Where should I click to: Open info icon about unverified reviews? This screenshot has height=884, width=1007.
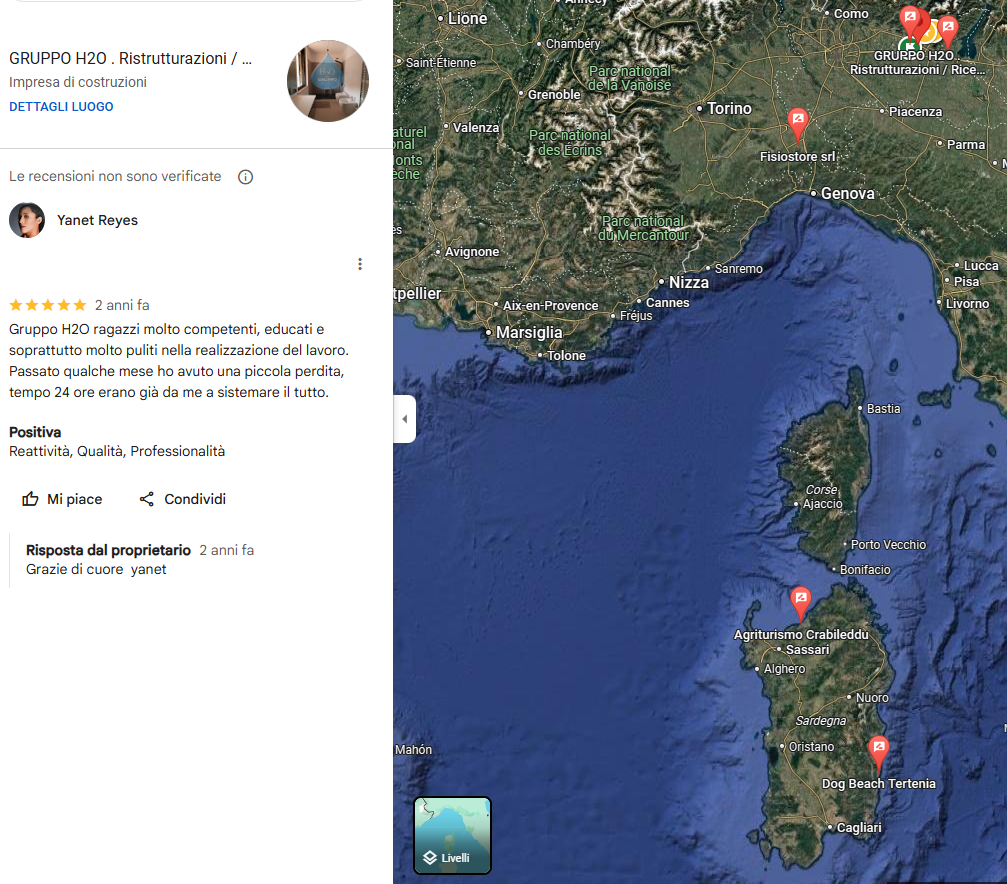coord(245,177)
